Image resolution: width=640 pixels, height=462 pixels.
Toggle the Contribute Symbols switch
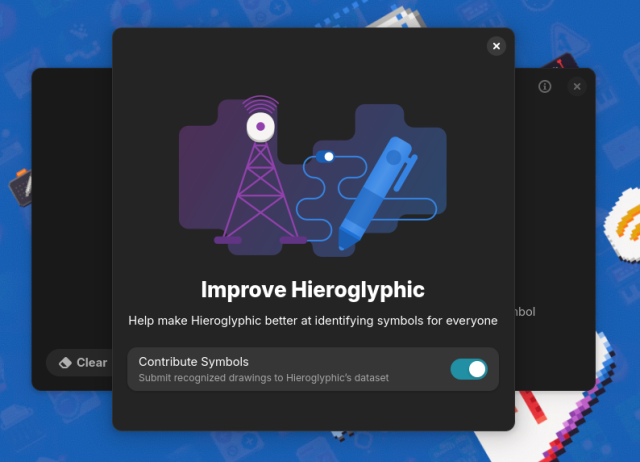coord(468,369)
